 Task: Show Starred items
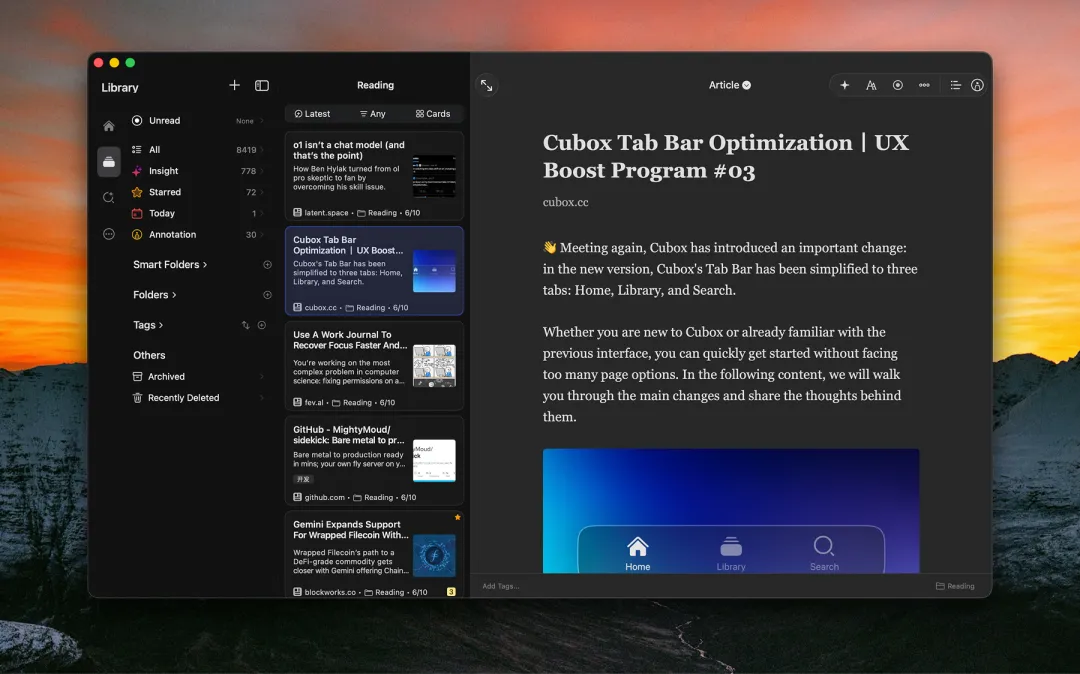click(198, 192)
